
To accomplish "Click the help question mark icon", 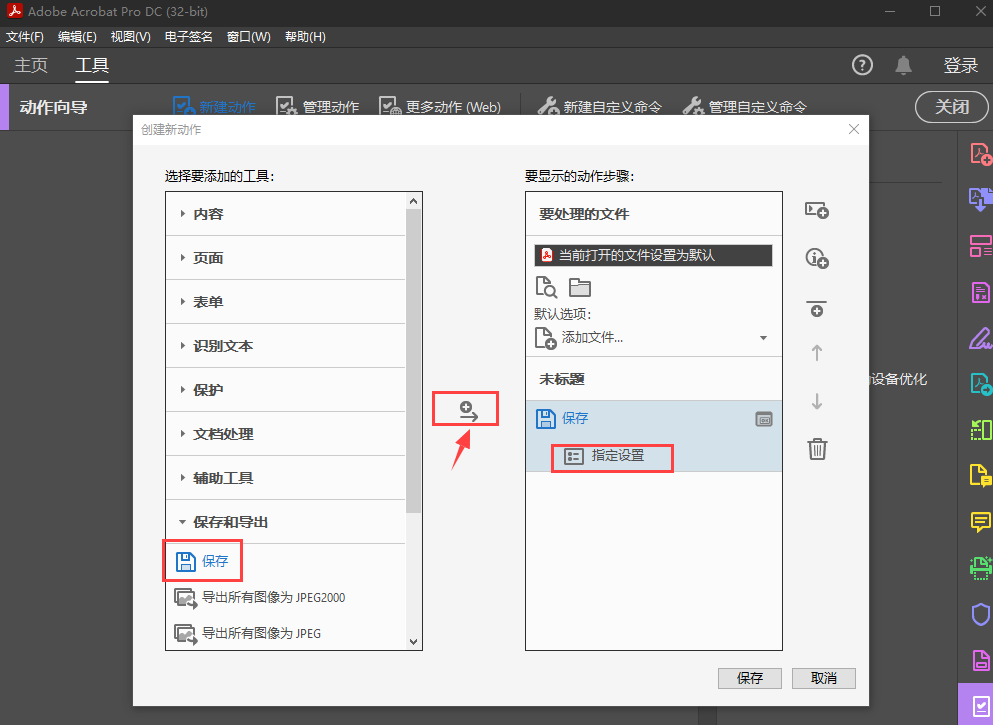I will click(x=862, y=65).
